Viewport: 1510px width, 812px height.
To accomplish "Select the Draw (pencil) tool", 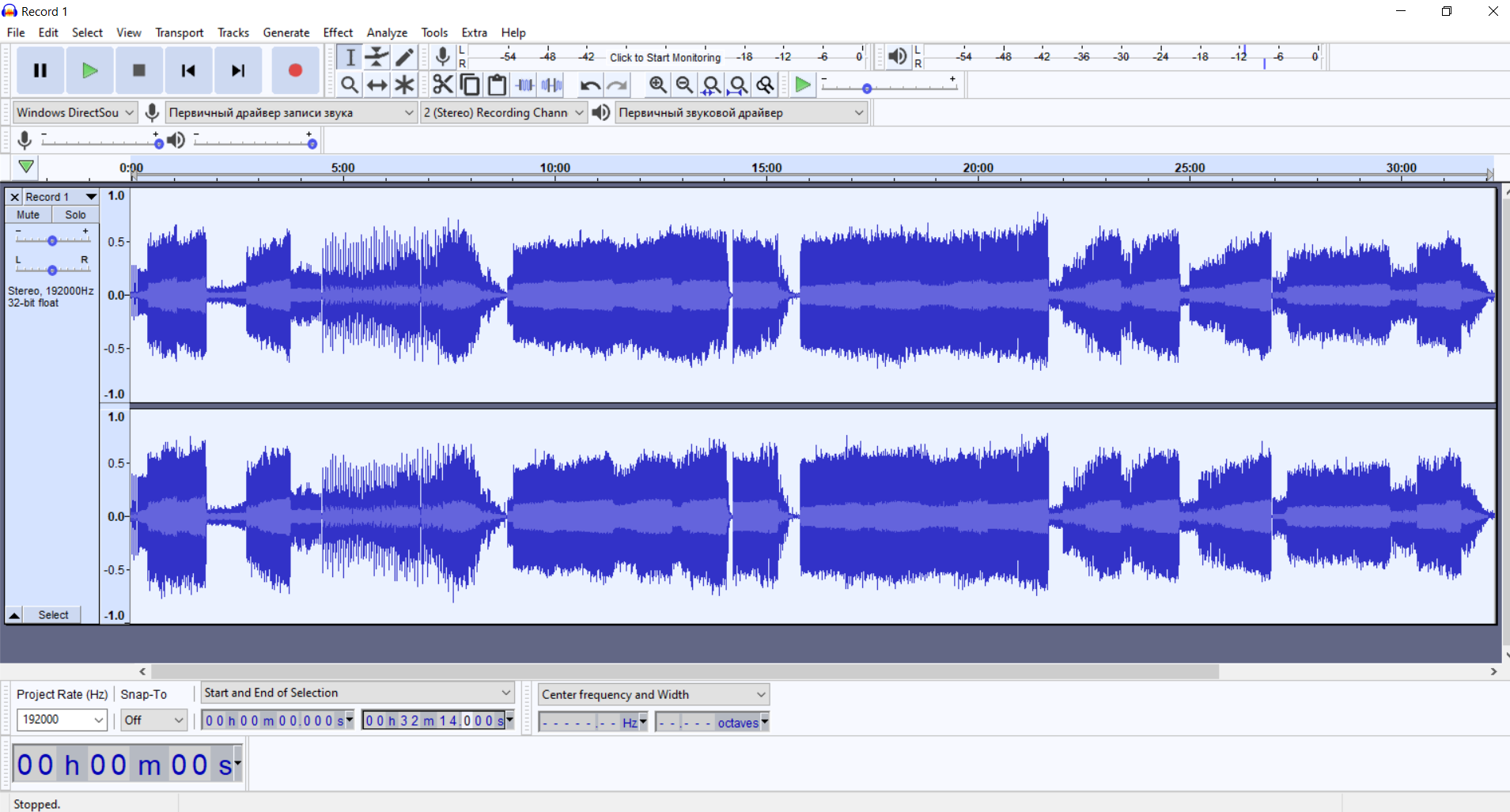I will [x=404, y=57].
